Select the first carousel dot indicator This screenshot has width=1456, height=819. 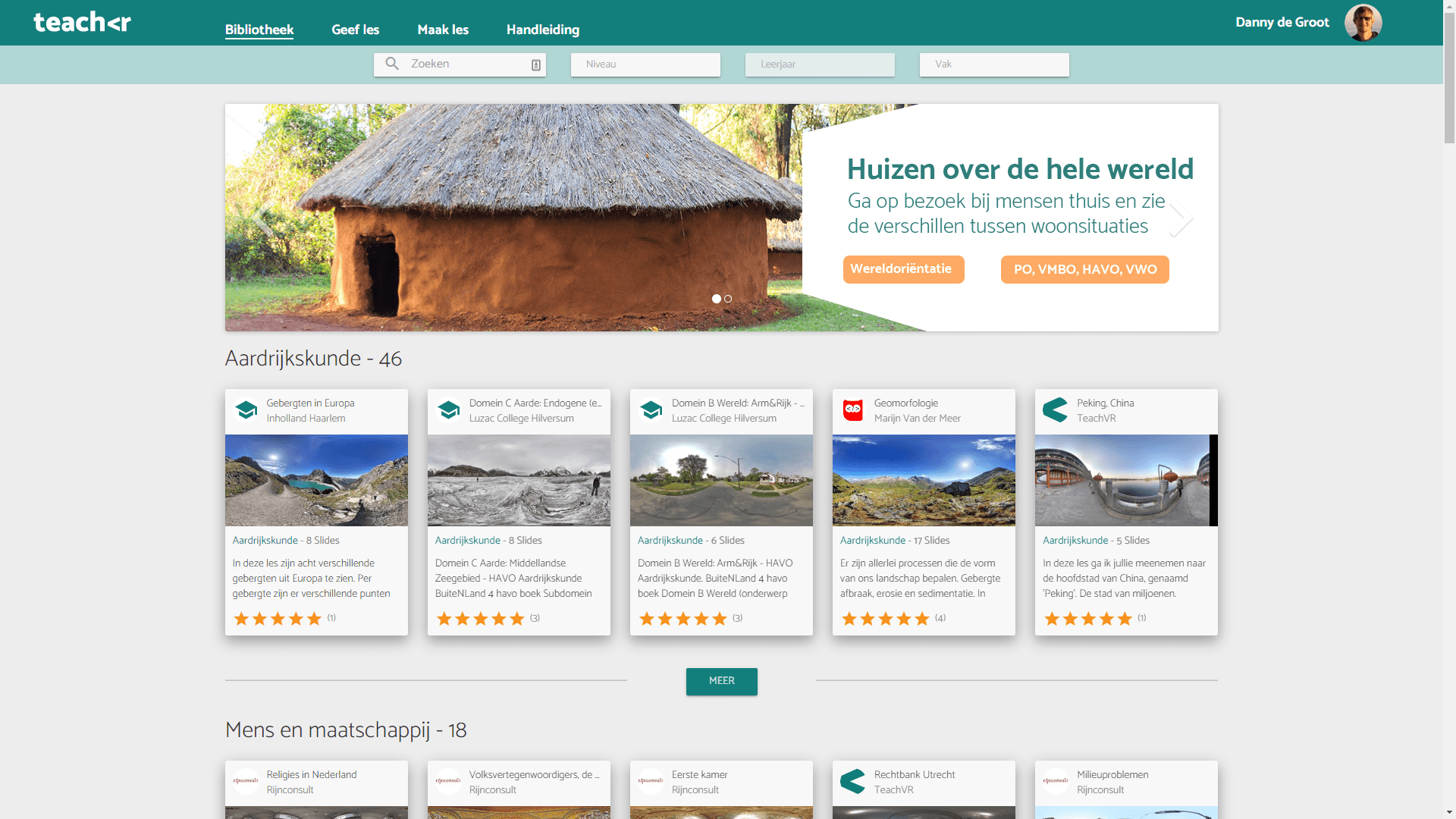click(x=716, y=299)
